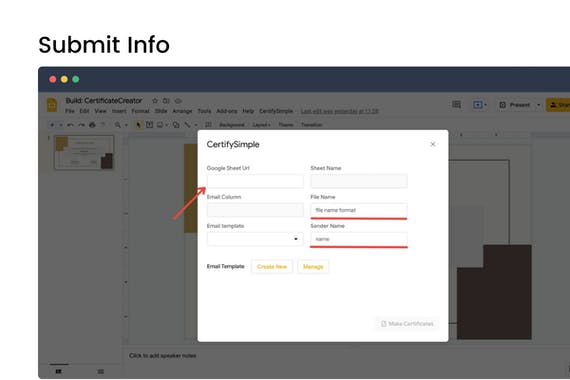Viewport: 570px width, 380px height.
Task: Open the Add-ons menu
Action: click(227, 111)
